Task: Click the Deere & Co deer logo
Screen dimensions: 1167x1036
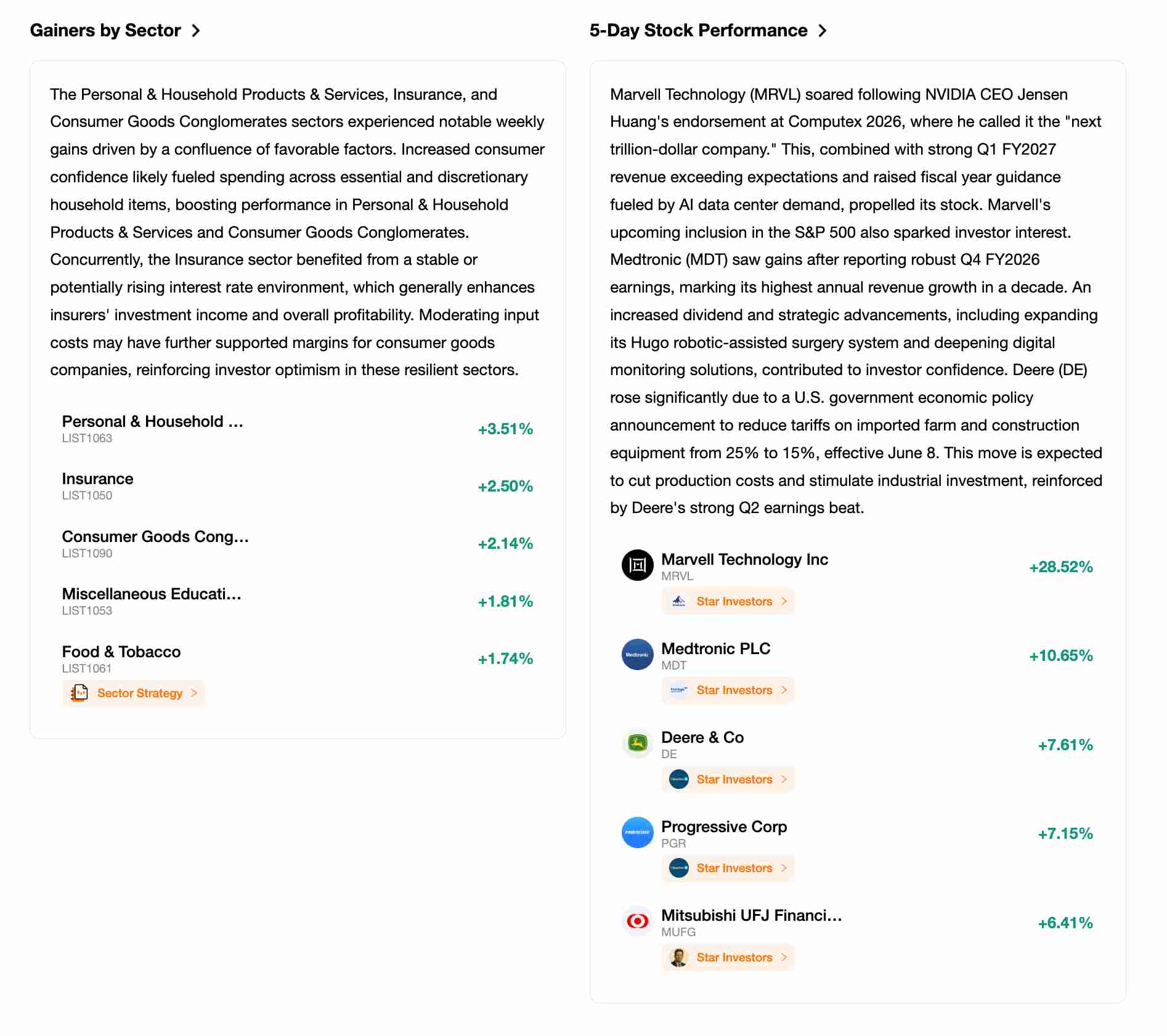Action: [x=637, y=743]
